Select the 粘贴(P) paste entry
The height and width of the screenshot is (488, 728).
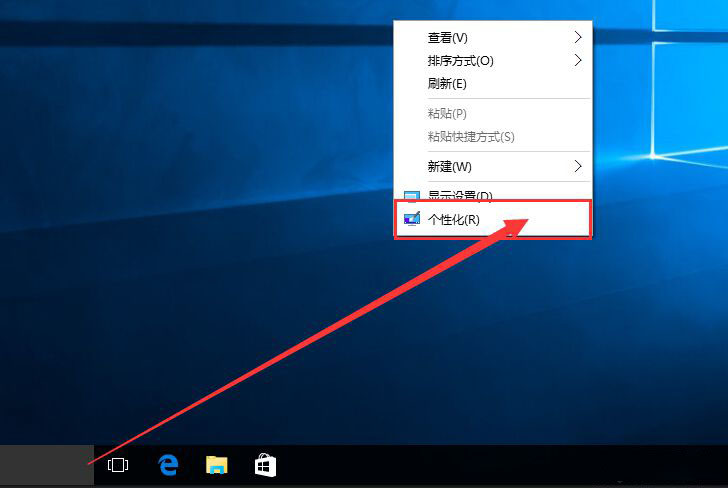(x=493, y=114)
